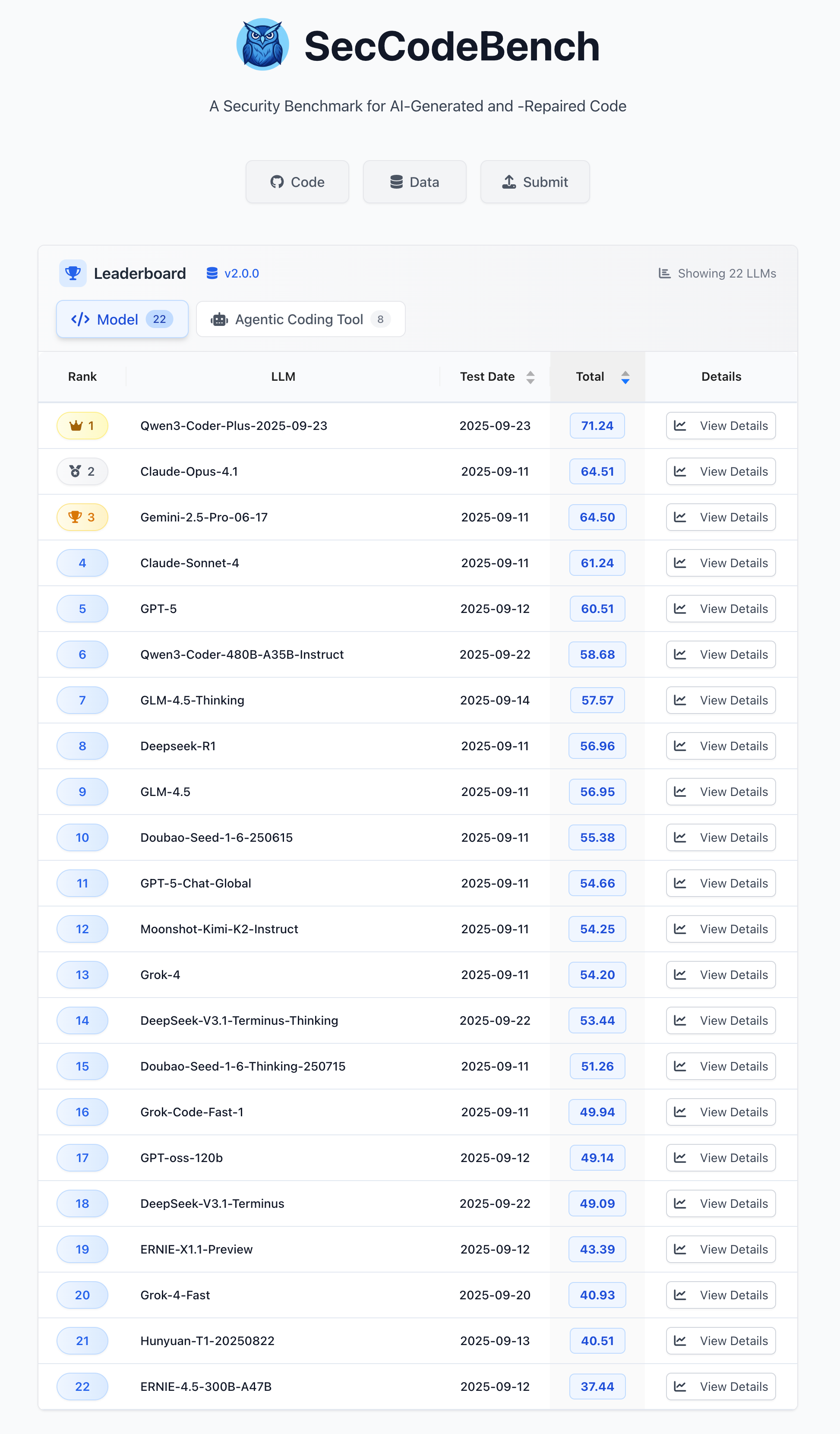Open the Data button
This screenshot has height=1434, width=840.
(415, 182)
